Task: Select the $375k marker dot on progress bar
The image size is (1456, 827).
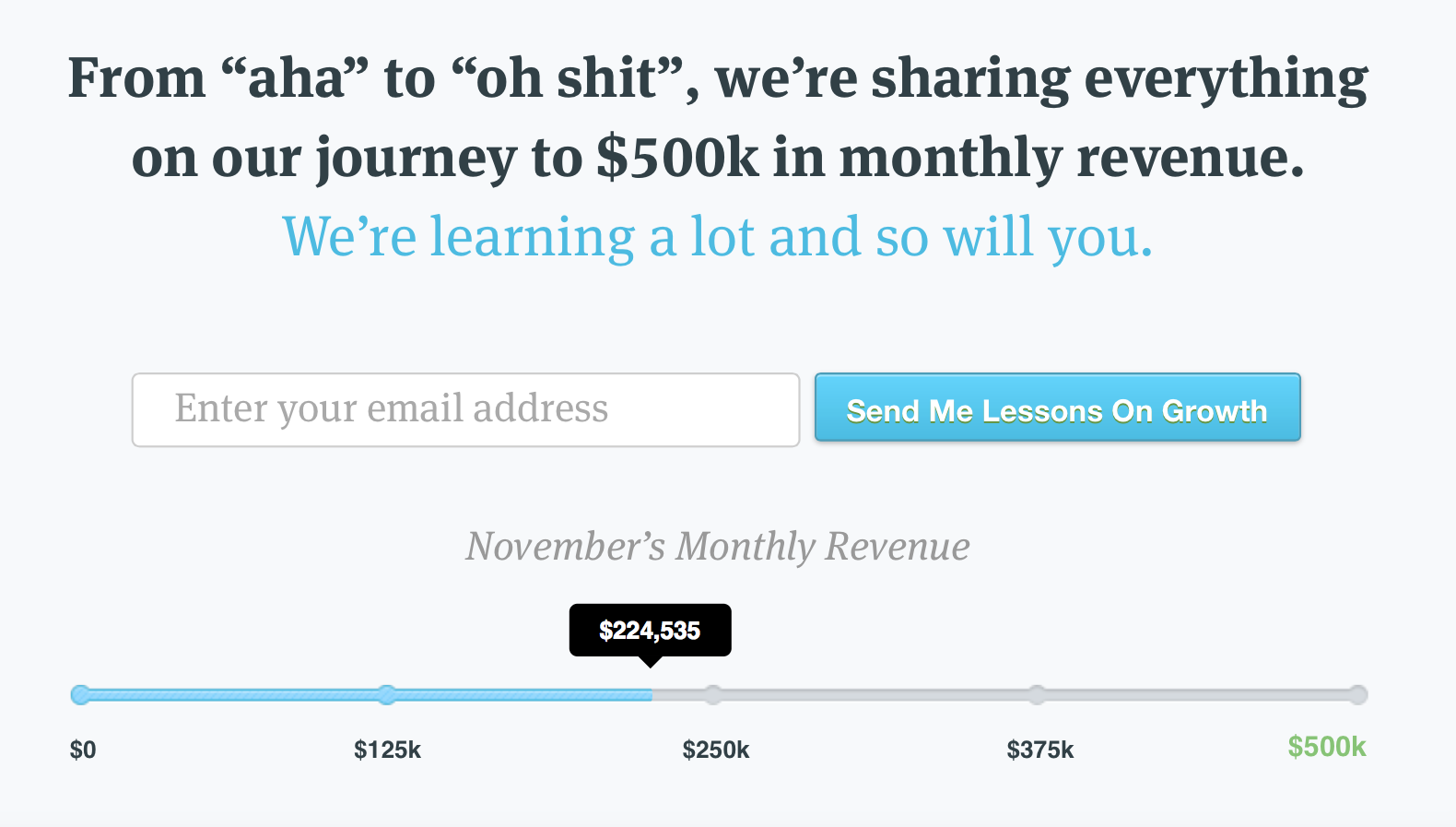Action: click(x=1038, y=695)
